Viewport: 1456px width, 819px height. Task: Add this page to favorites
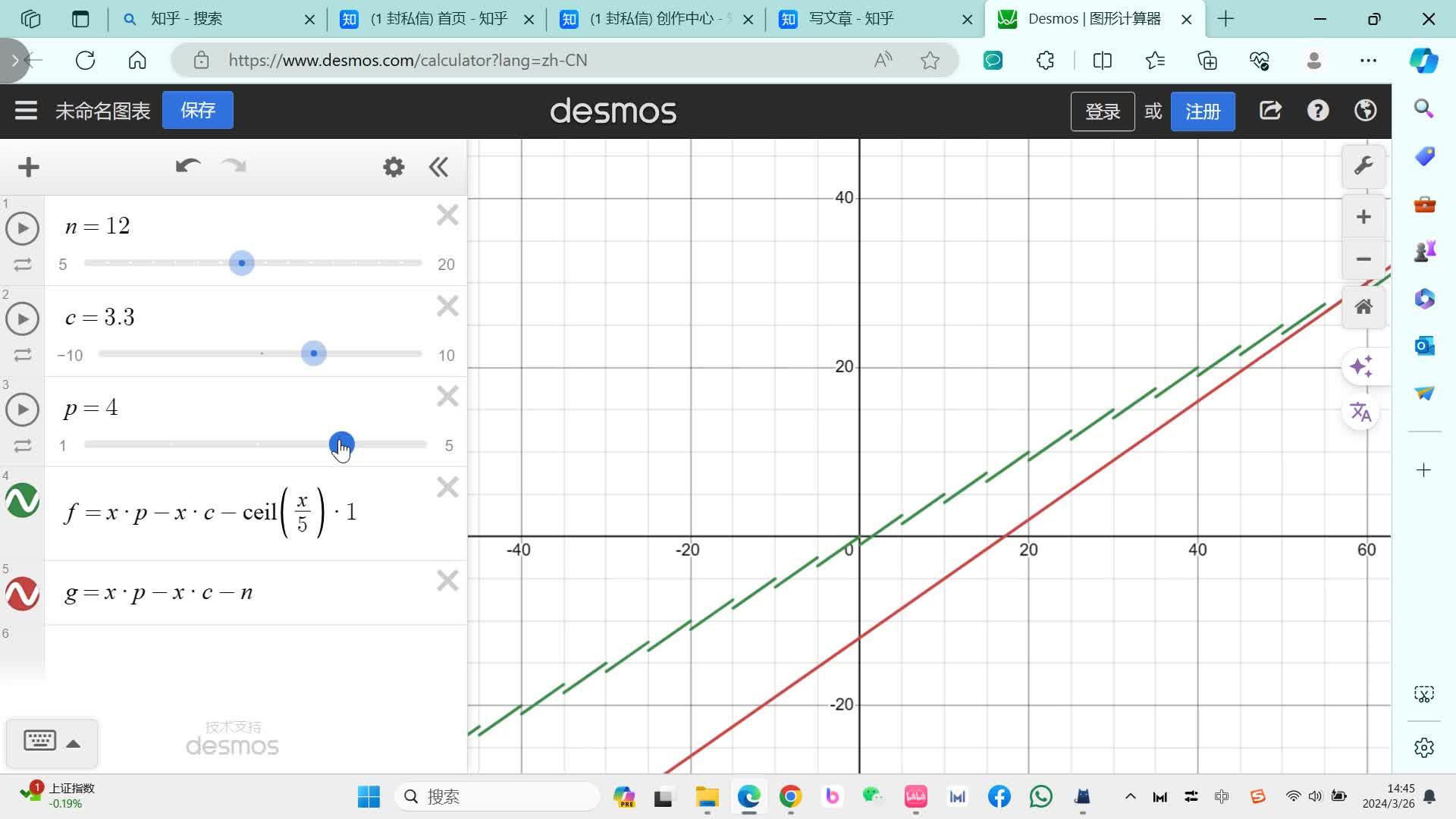(930, 61)
